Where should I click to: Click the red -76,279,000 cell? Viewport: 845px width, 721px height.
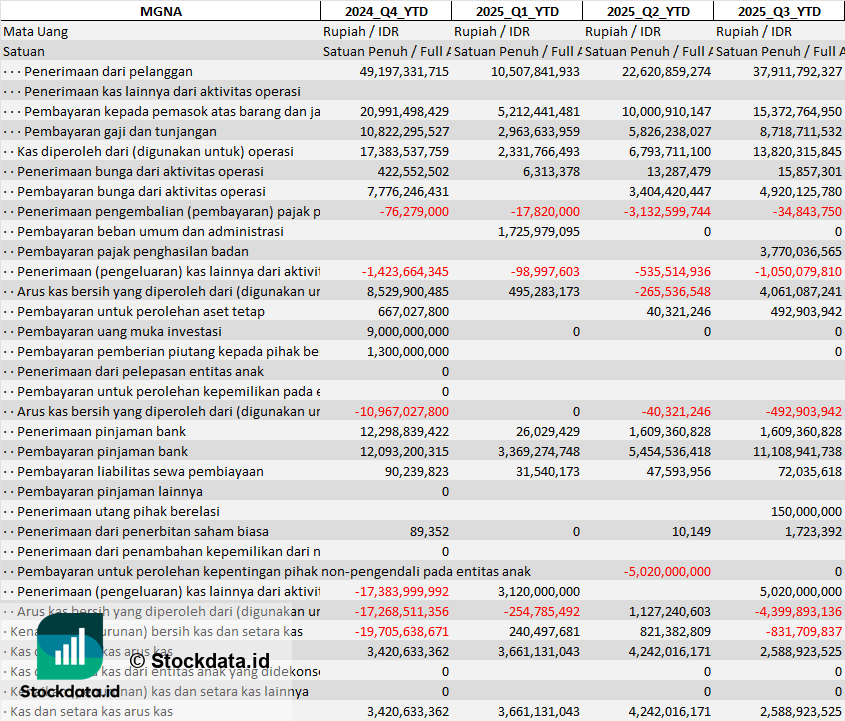pos(413,211)
